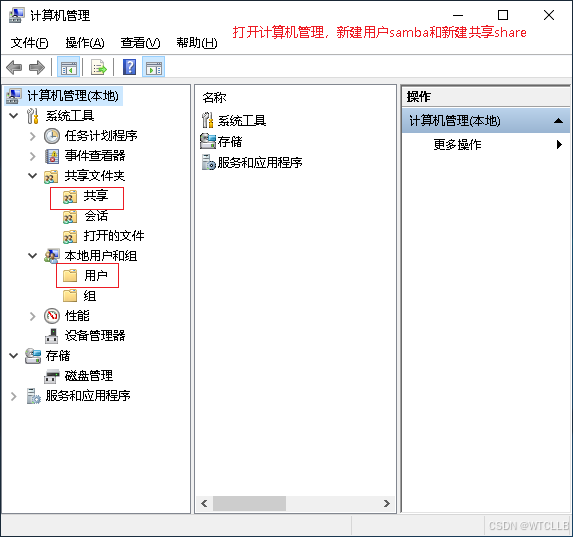Click the 组 folder icon
The height and width of the screenshot is (537, 573).
[70, 296]
